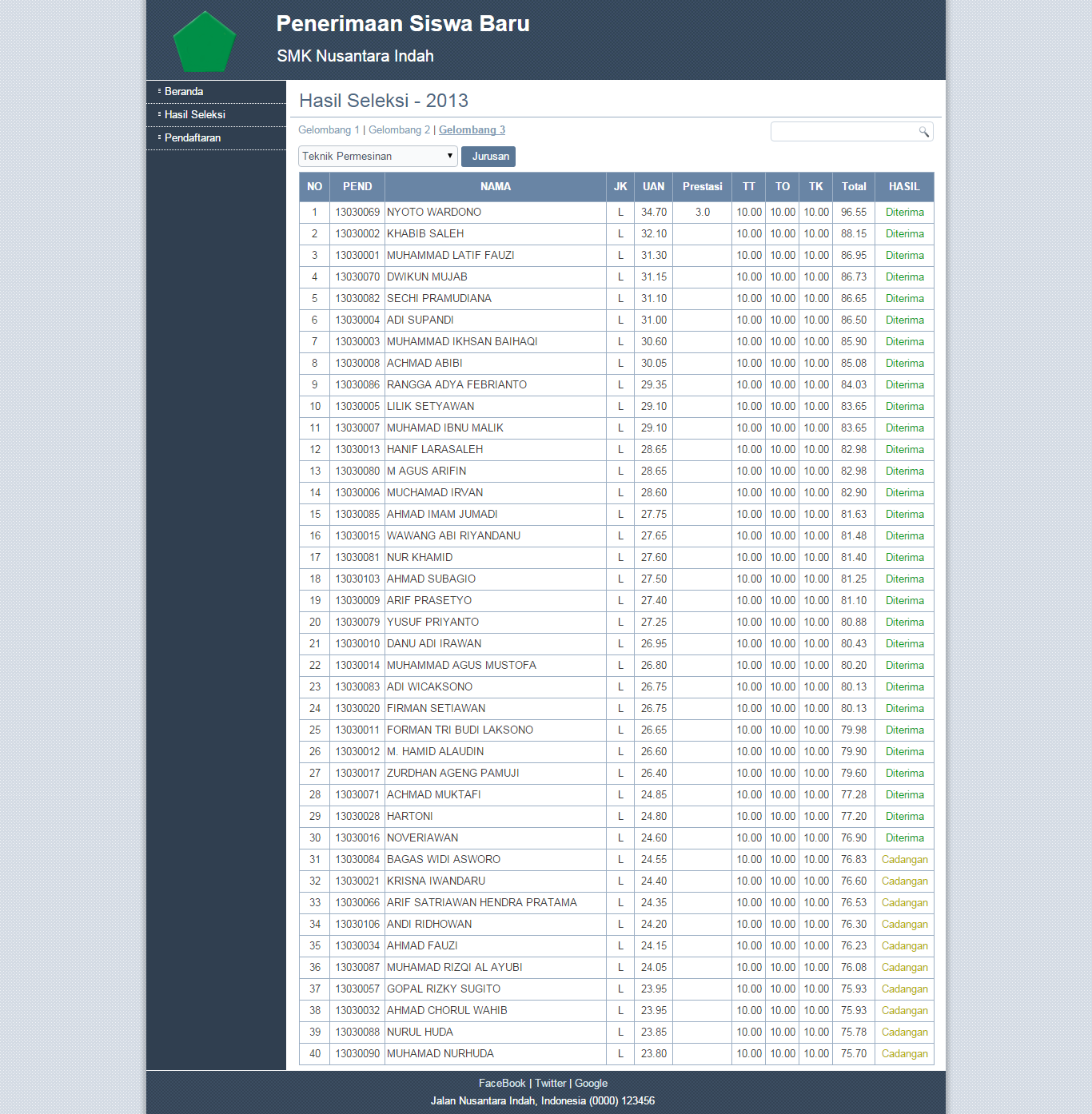Click the UAN column header
The height and width of the screenshot is (1114, 1092).
654,186
